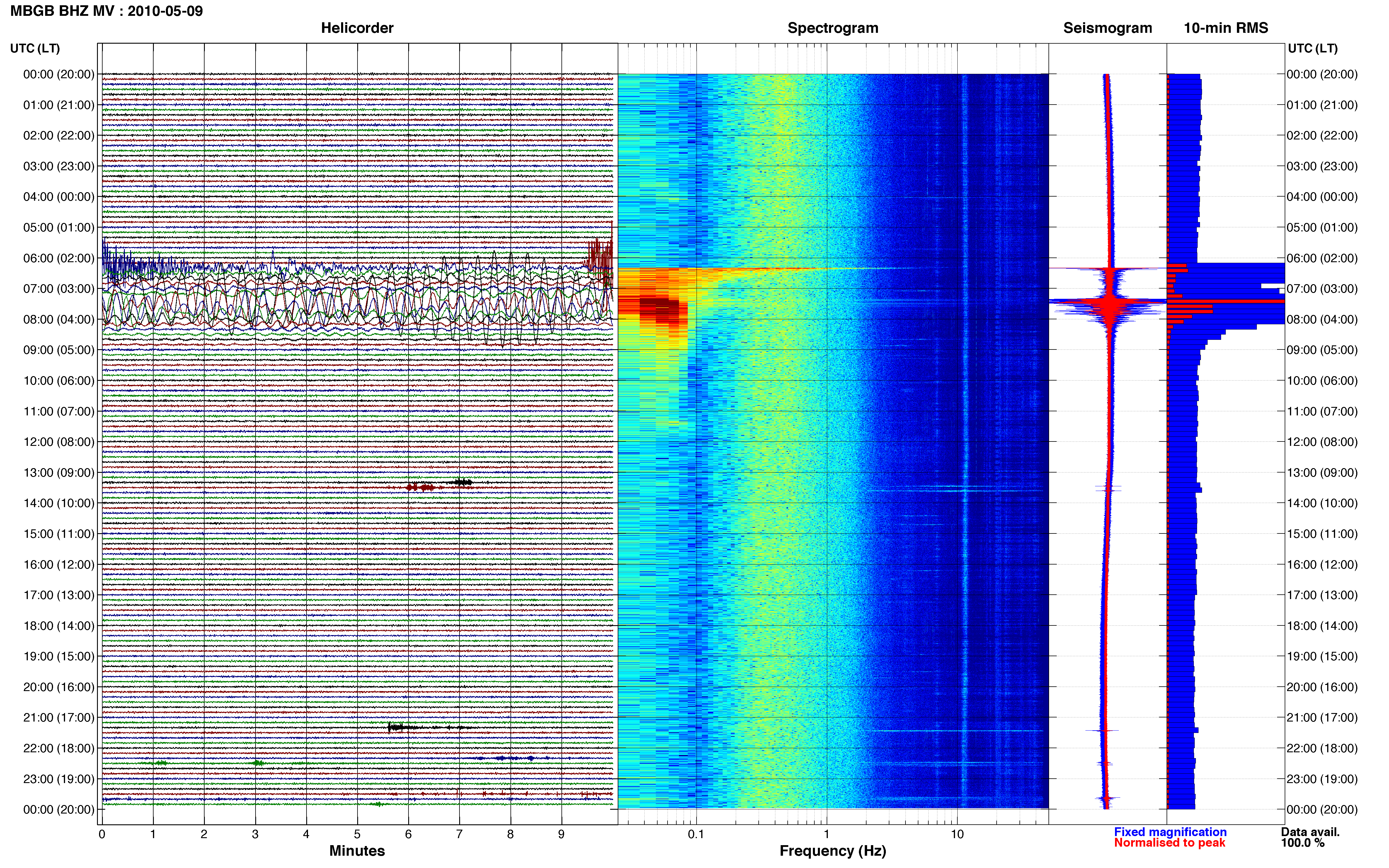Click the left 'UTC (LT)' axis label

coord(35,48)
